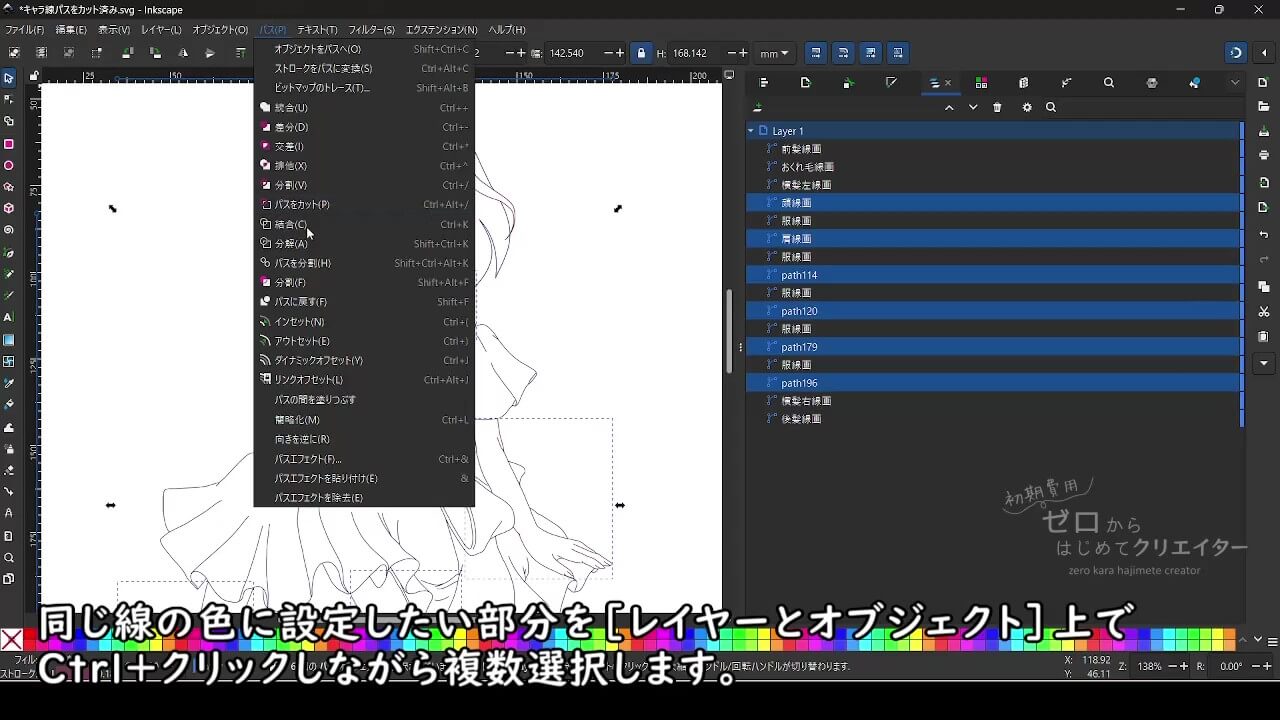Choose 結合(C) from the Path menu
The width and height of the screenshot is (1280, 720).
tap(291, 224)
